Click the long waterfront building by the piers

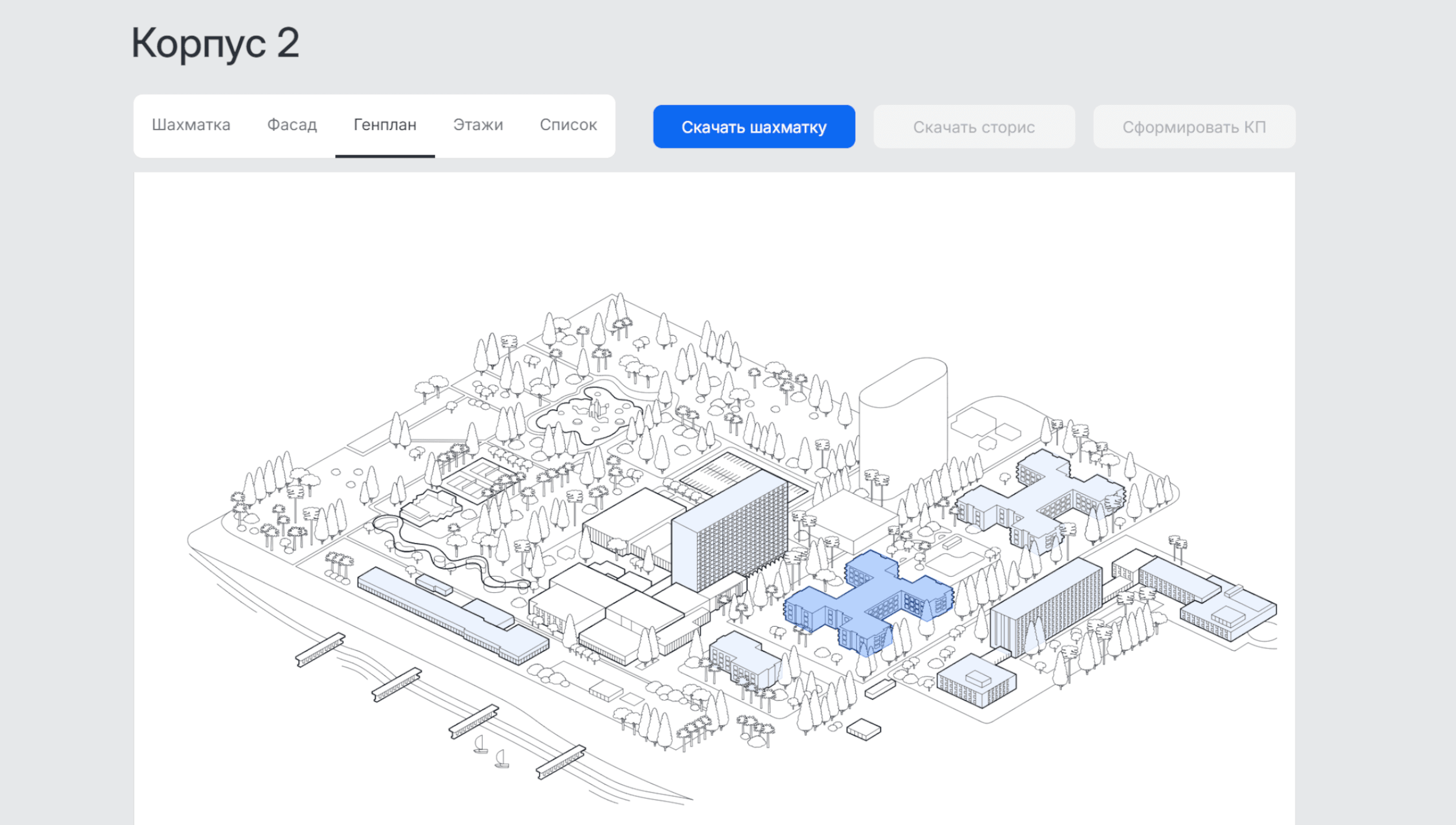pyautogui.click(x=453, y=616)
